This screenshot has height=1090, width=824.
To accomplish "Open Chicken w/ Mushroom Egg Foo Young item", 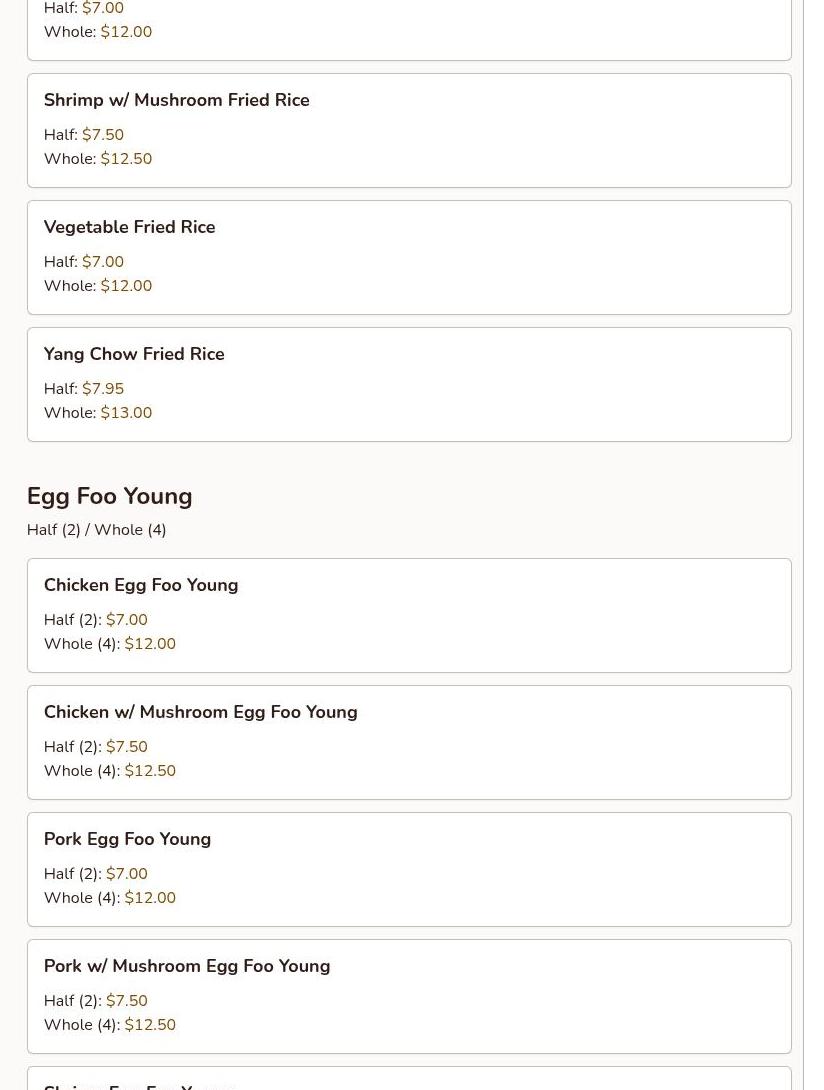I will [200, 712].
